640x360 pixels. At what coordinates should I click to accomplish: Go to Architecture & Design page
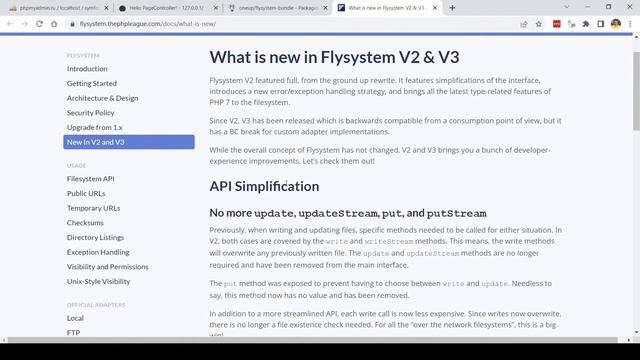[102, 98]
